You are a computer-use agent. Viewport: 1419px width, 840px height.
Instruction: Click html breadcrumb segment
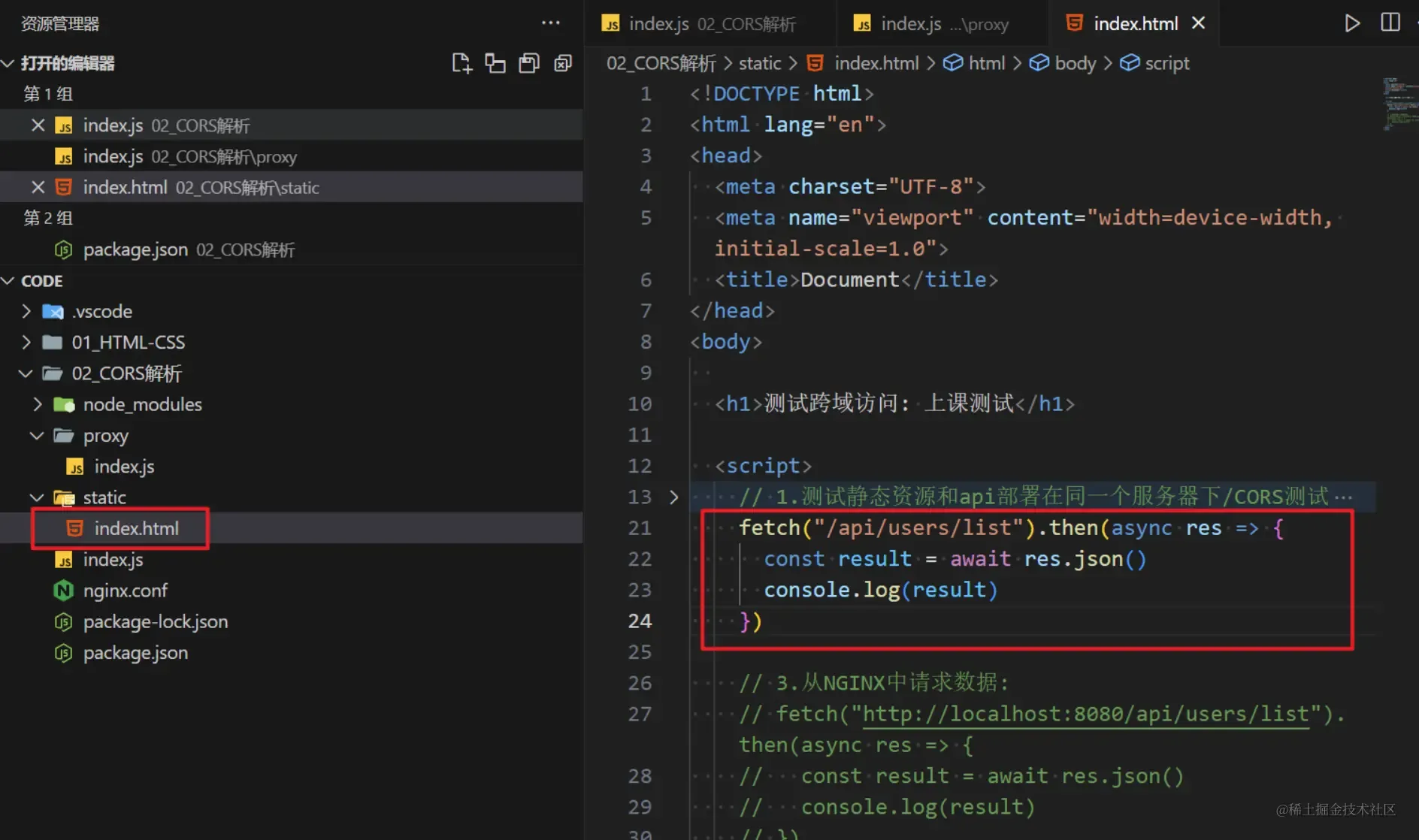coord(987,63)
